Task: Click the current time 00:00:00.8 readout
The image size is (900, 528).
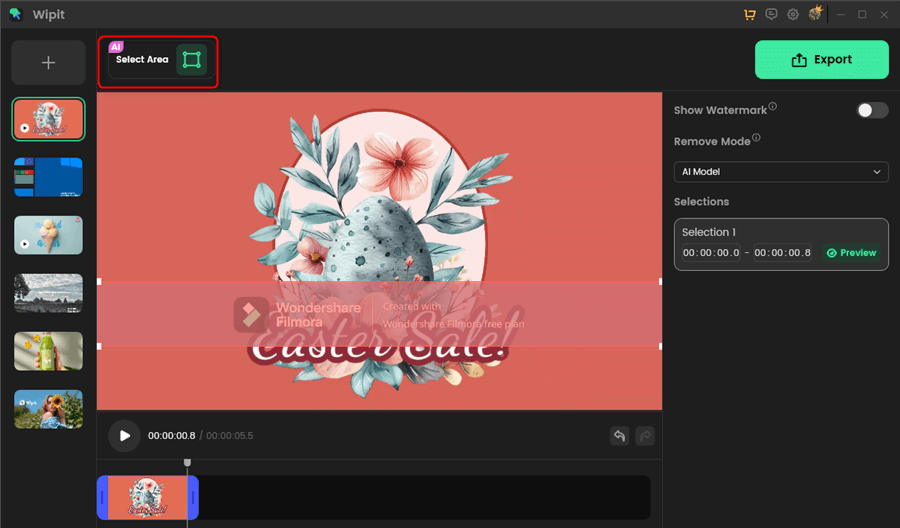Action: (x=172, y=436)
